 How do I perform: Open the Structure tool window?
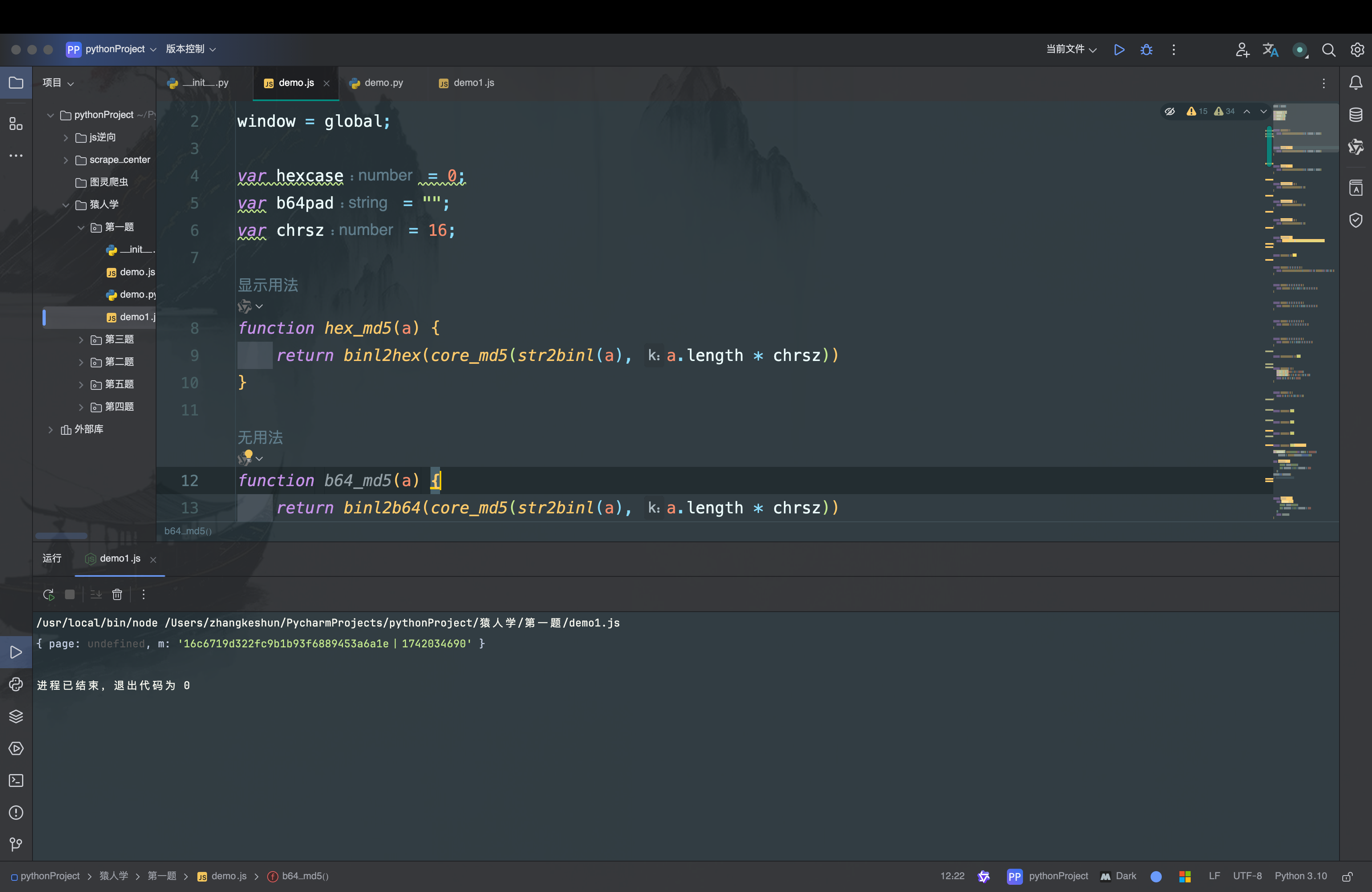click(16, 124)
